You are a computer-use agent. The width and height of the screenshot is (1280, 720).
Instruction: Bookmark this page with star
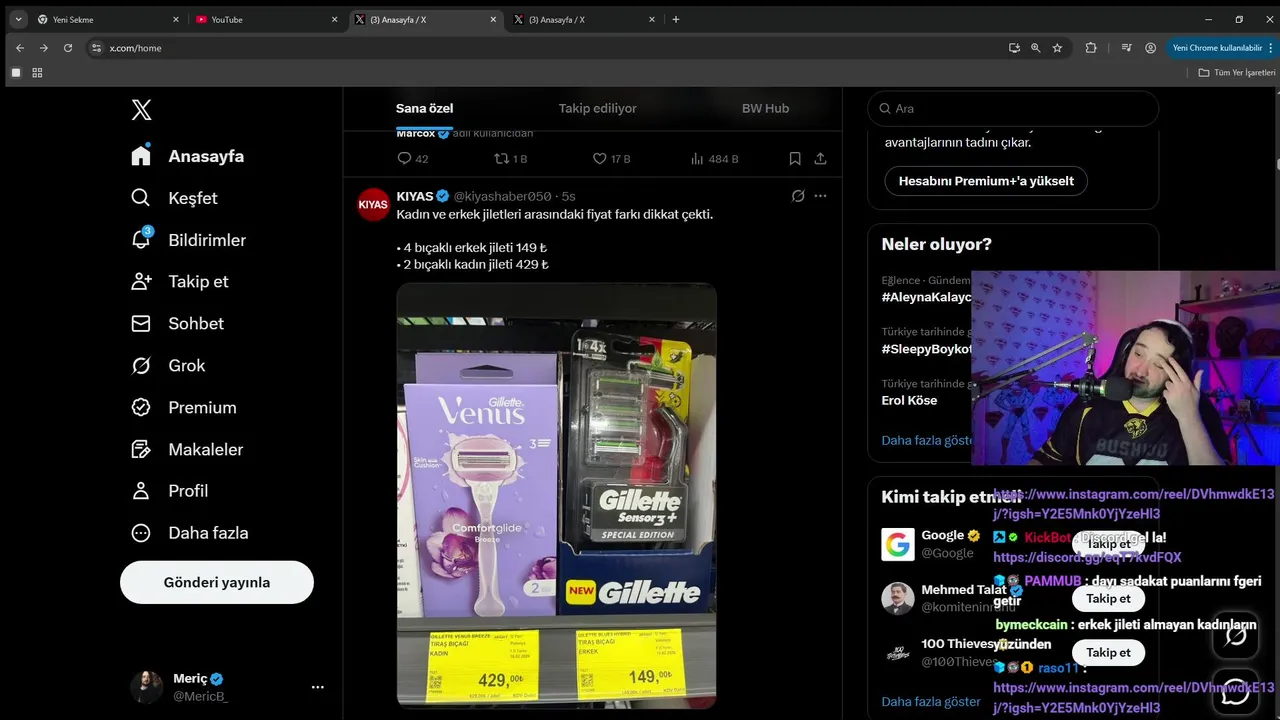pos(1057,47)
